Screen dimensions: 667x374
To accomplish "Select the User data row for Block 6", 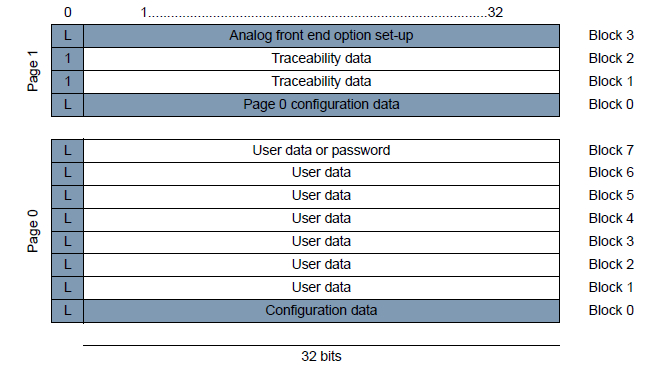I will [x=321, y=174].
